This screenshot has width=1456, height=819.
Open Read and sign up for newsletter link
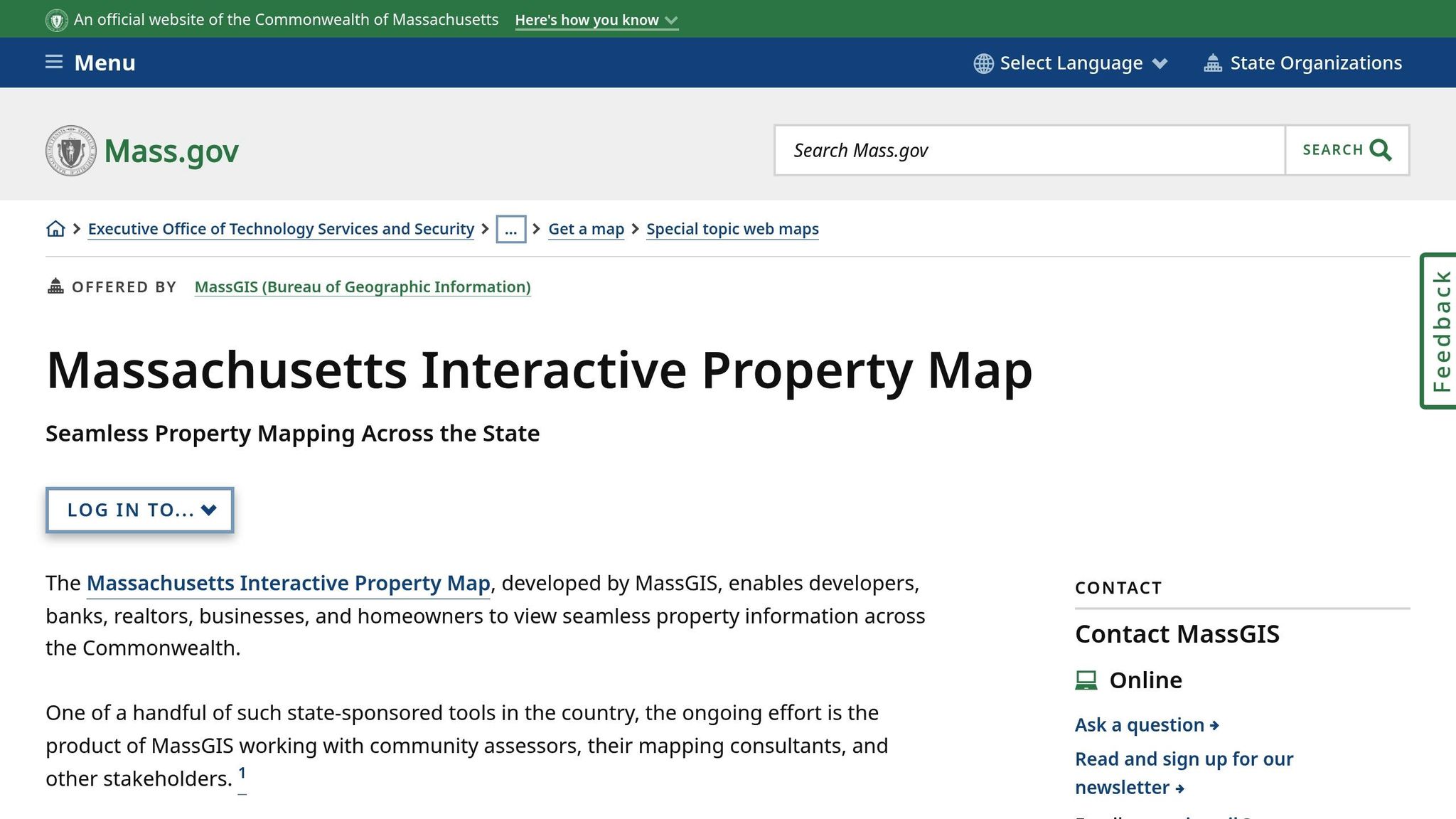coord(1184,773)
